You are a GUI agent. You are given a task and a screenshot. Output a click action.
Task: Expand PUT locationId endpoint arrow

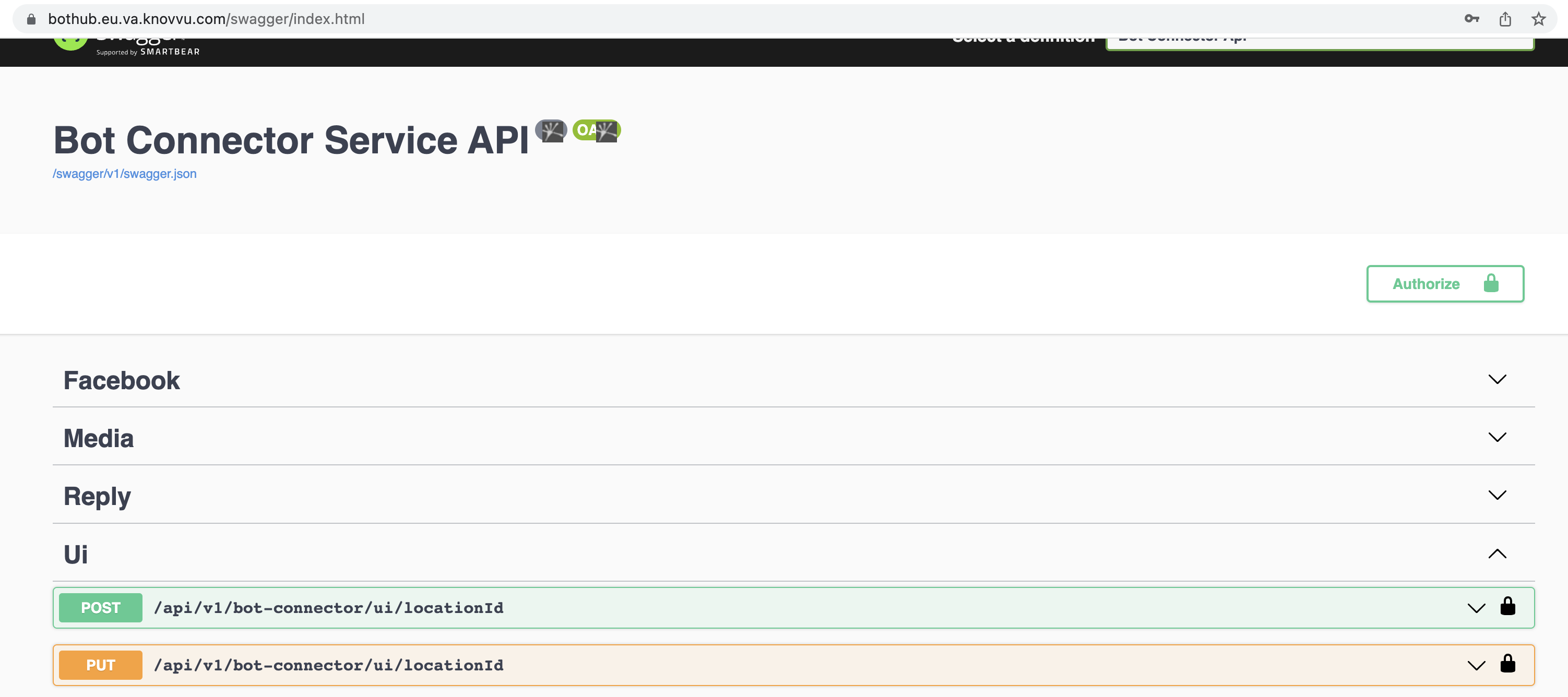pyautogui.click(x=1476, y=665)
